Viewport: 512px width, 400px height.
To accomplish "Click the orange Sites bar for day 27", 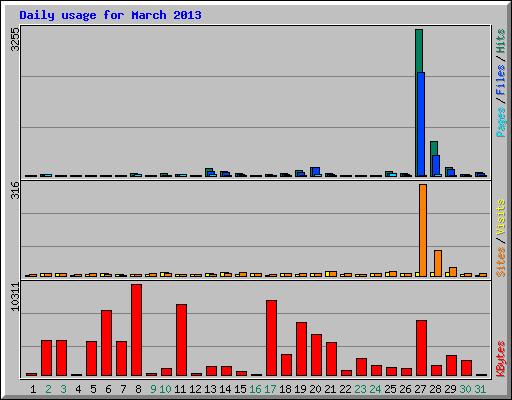I will (423, 230).
